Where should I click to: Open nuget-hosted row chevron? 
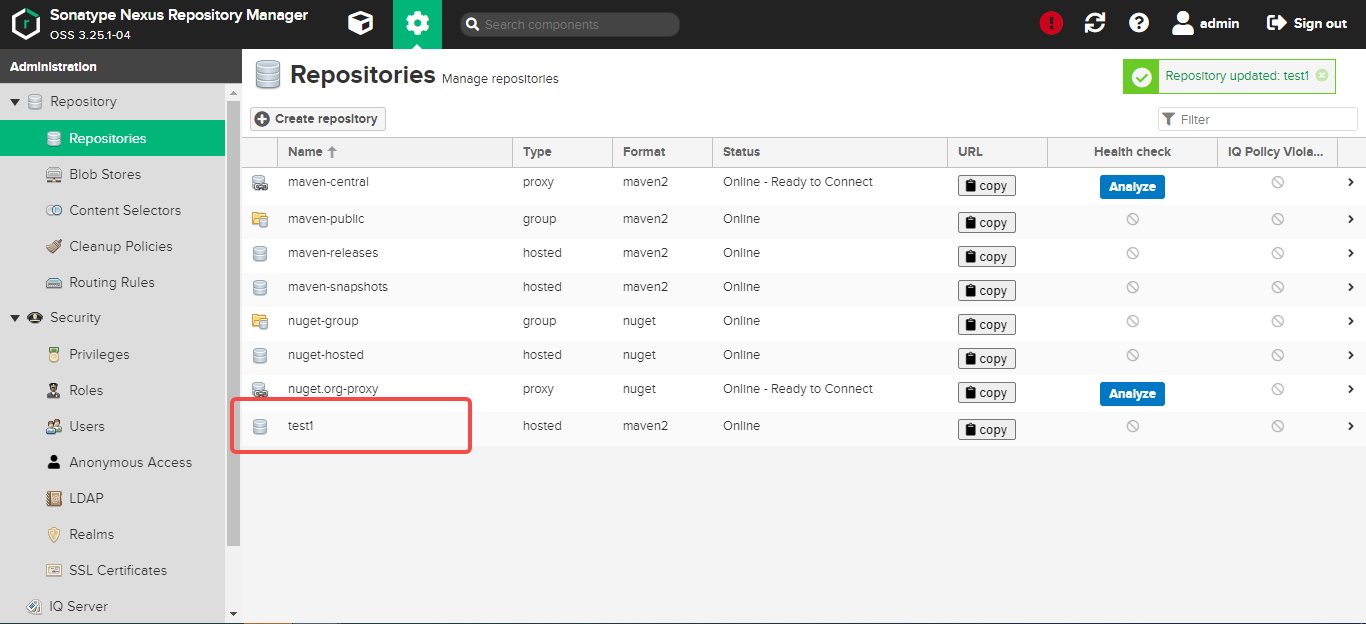tap(1350, 355)
